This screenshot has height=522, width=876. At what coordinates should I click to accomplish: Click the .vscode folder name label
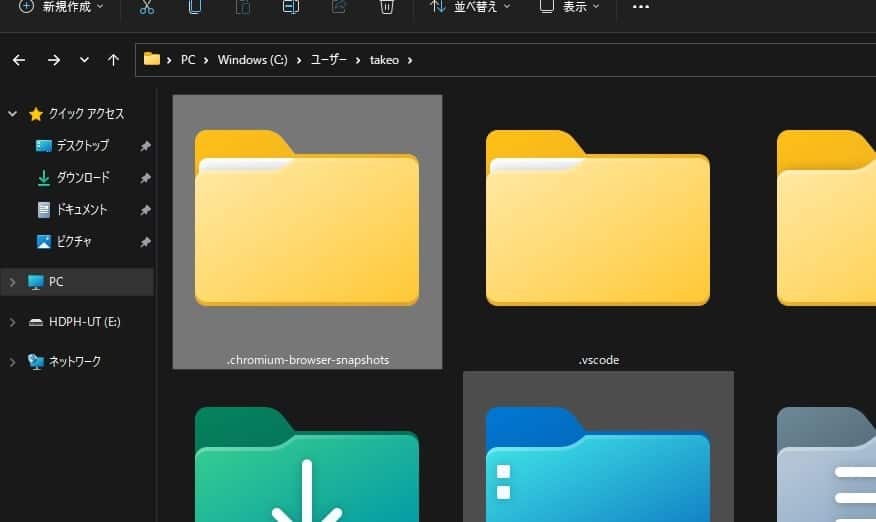pos(598,360)
